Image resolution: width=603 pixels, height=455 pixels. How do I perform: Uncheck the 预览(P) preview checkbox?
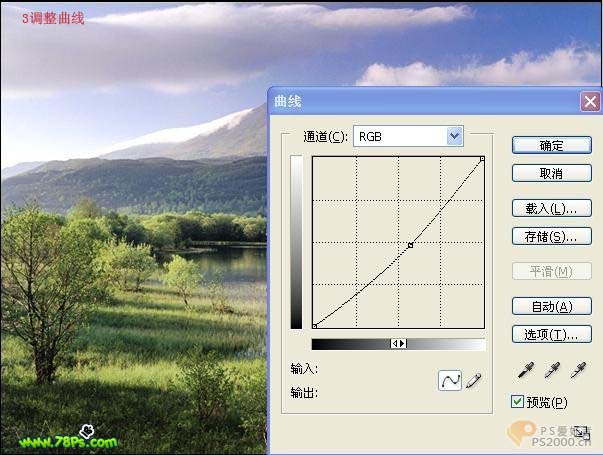point(517,402)
